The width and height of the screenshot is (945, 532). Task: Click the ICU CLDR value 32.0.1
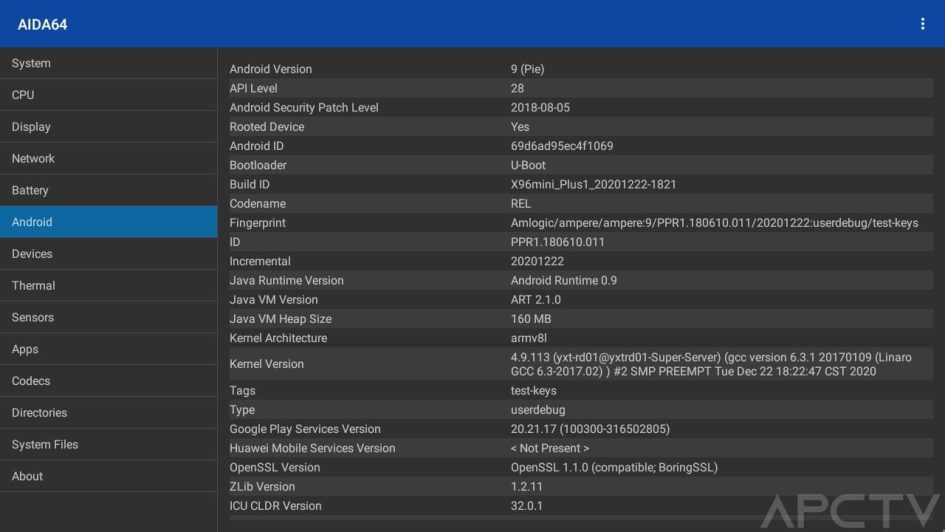pos(526,506)
